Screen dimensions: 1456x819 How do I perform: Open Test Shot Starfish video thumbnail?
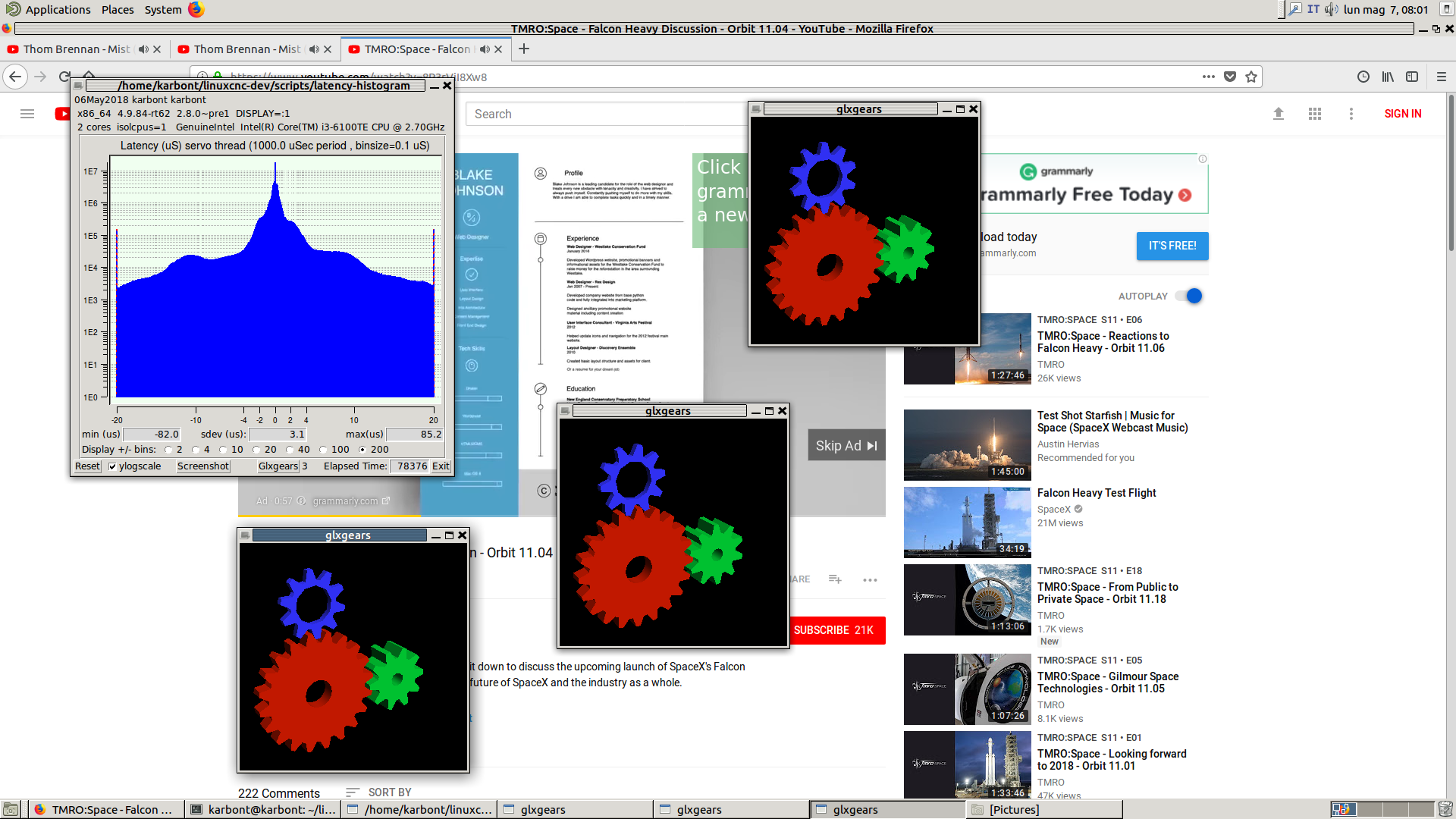tap(968, 445)
